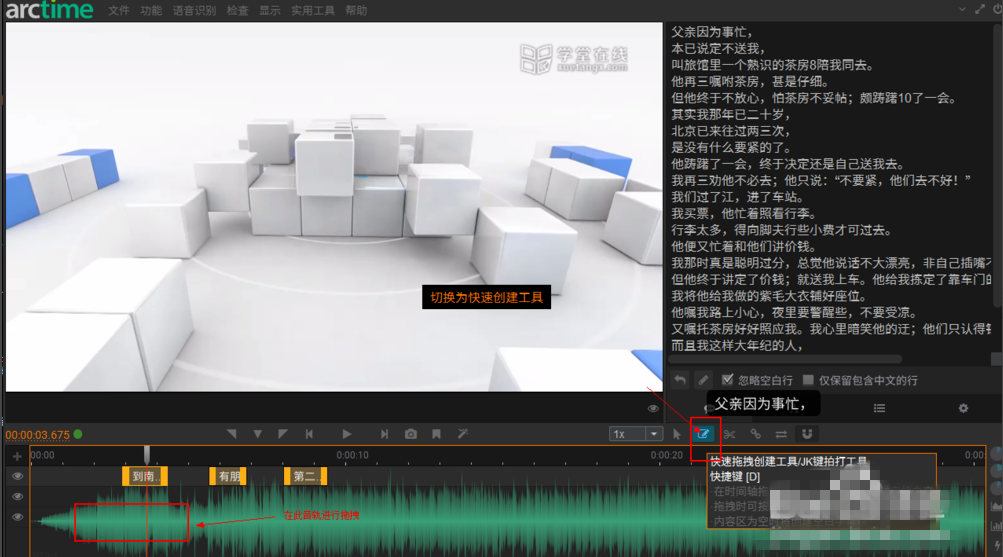Screen dimensions: 1003x557
Task: Select the arrow pointer tool
Action: point(677,434)
